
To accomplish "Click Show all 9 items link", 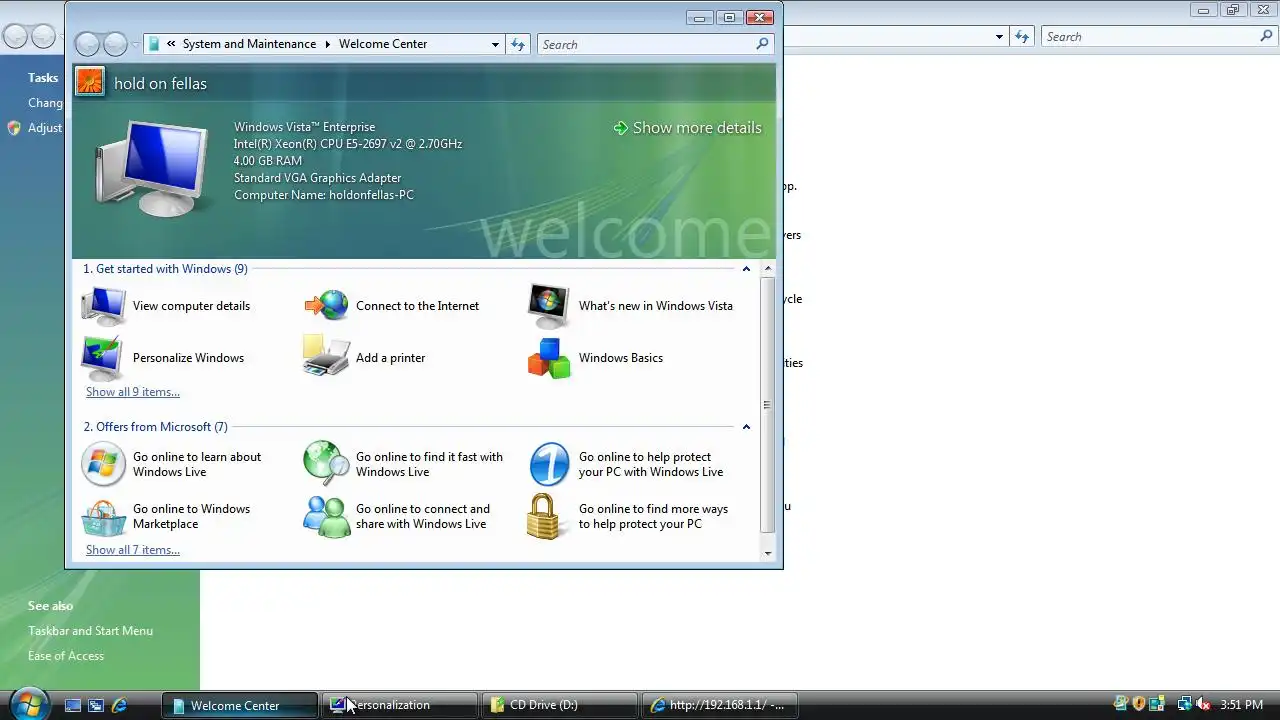I will 133,392.
